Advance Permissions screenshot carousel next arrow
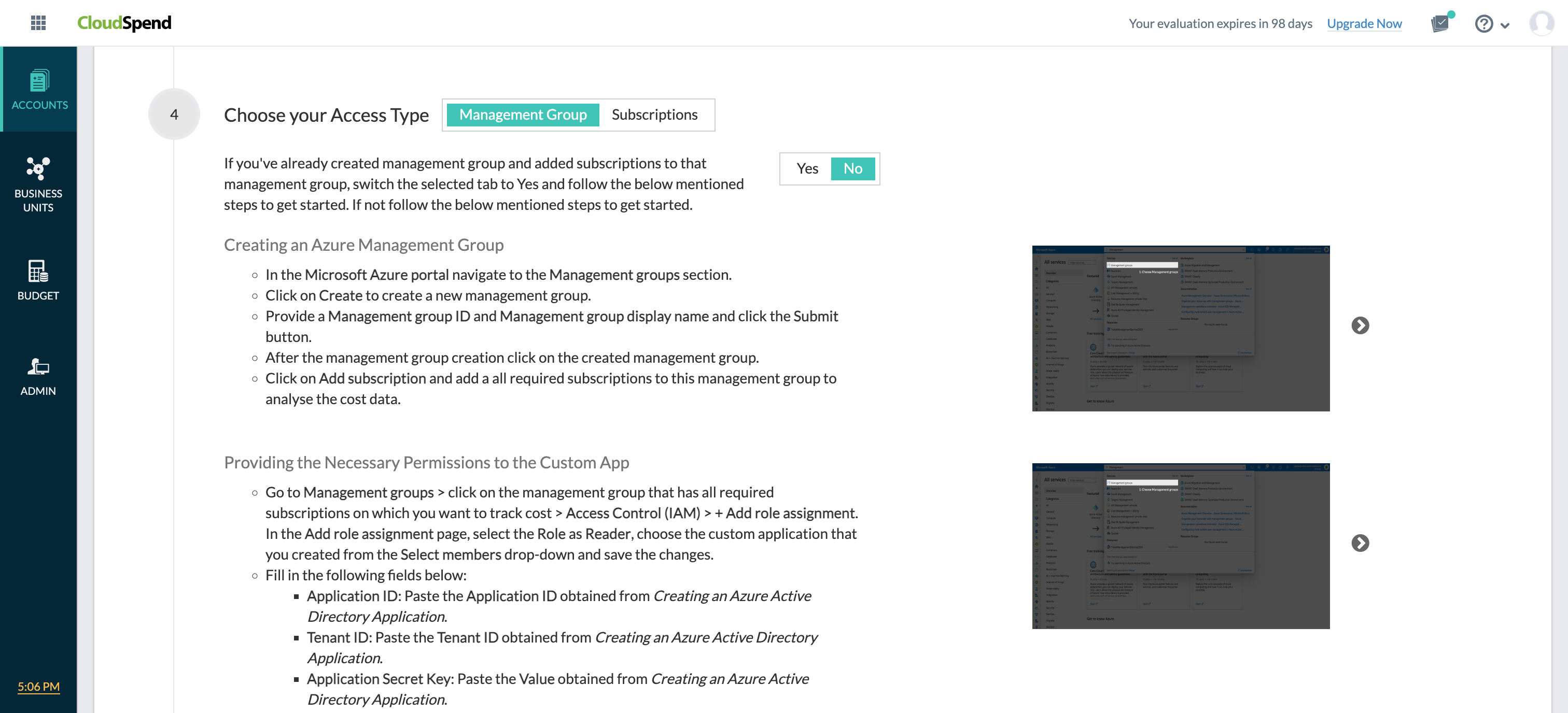The image size is (1568, 713). pos(1360,543)
